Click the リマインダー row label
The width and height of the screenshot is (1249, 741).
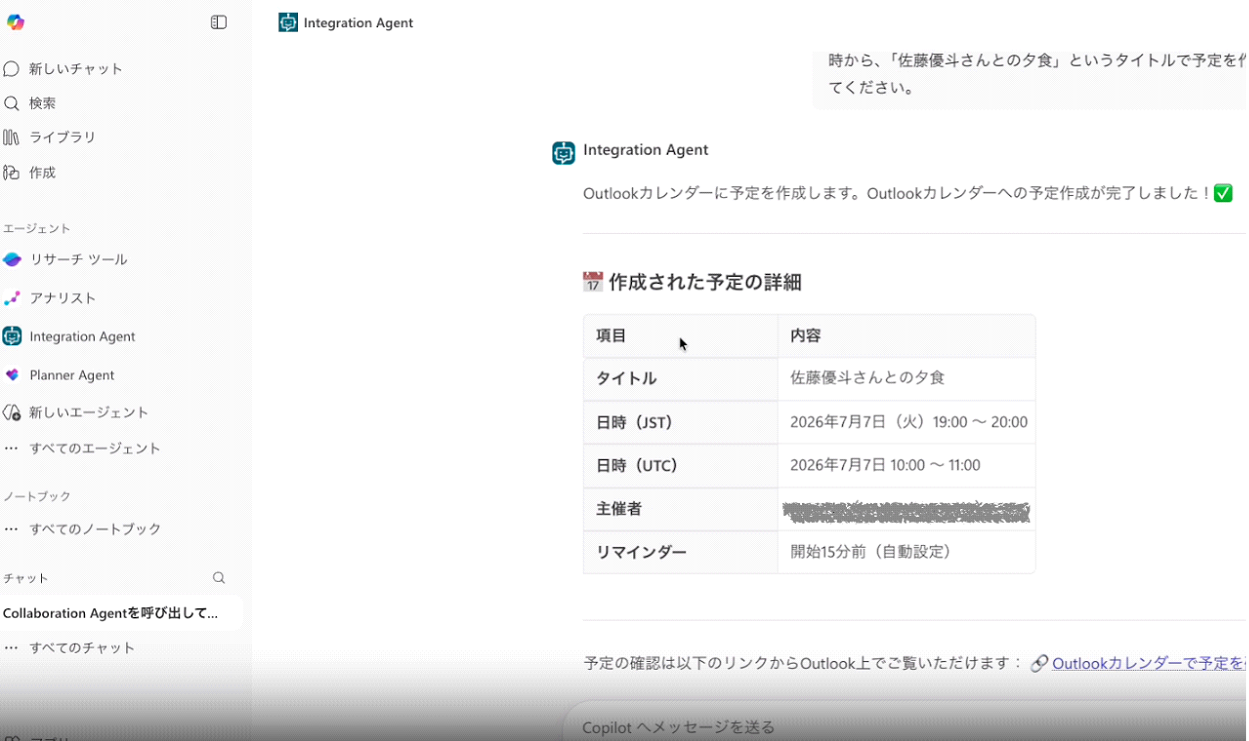(641, 552)
